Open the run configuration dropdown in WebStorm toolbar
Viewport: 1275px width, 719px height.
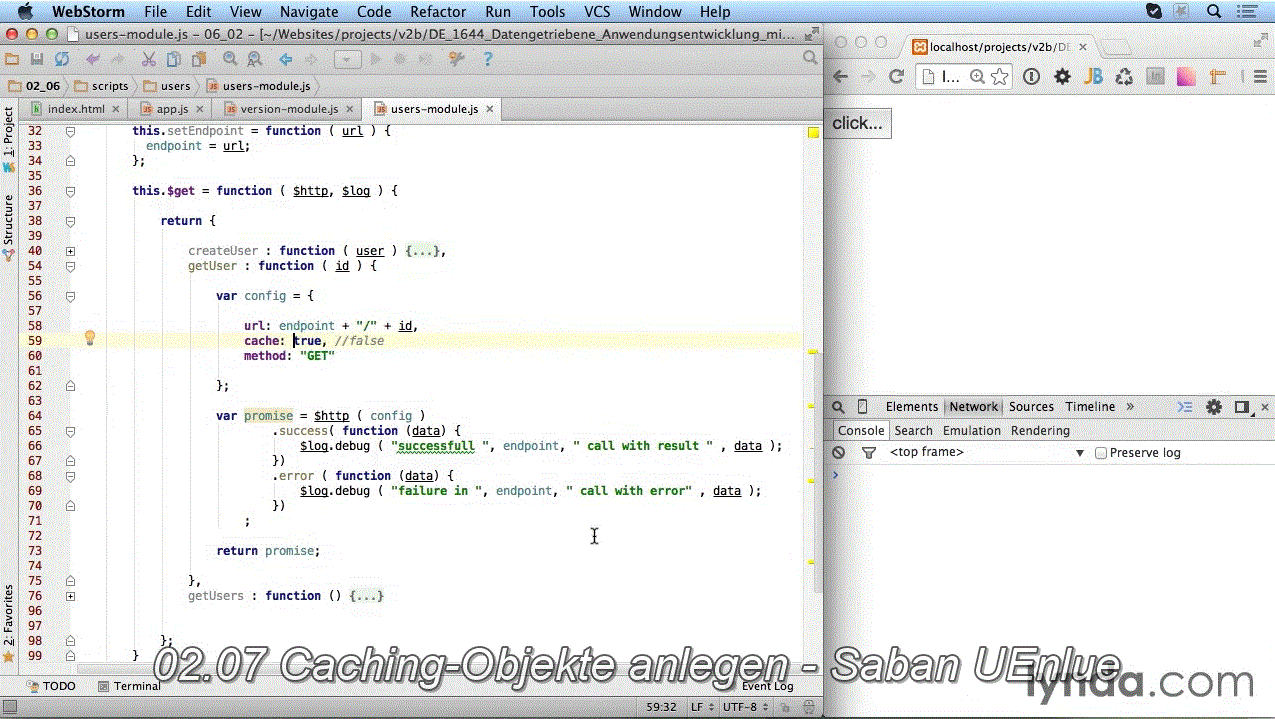click(x=347, y=60)
